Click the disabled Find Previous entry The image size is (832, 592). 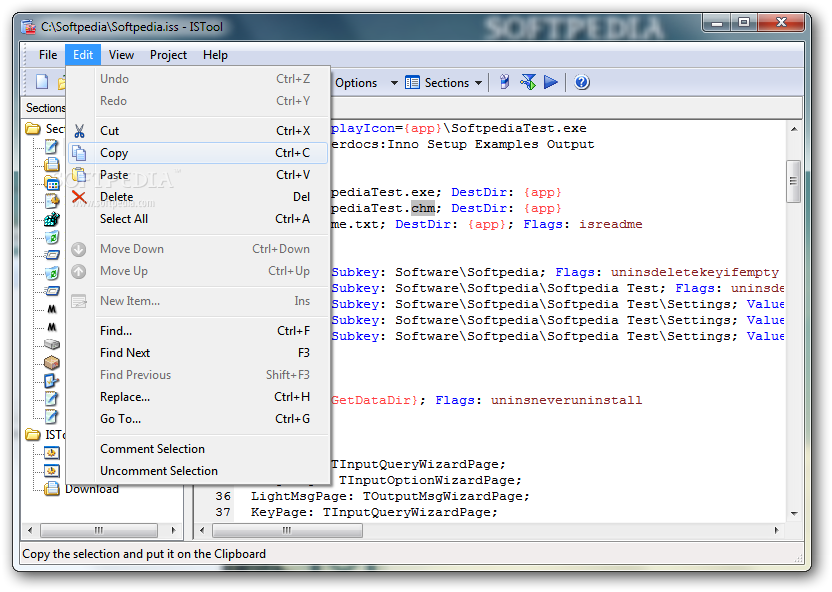coord(198,375)
